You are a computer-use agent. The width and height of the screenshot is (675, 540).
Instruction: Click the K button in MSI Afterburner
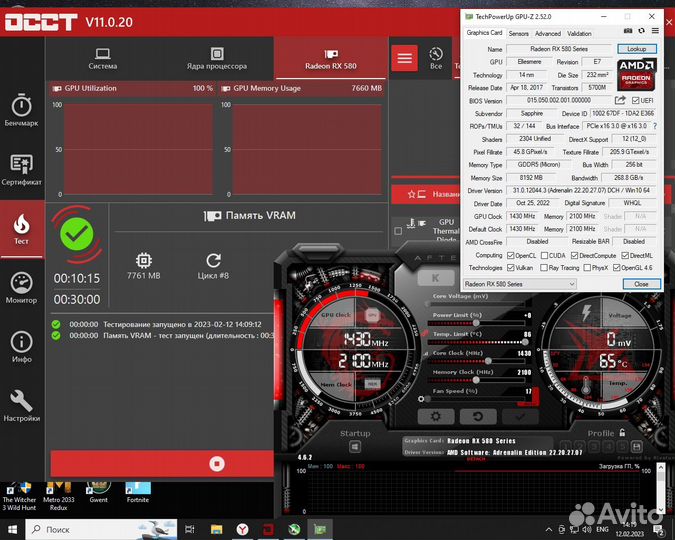(x=436, y=278)
